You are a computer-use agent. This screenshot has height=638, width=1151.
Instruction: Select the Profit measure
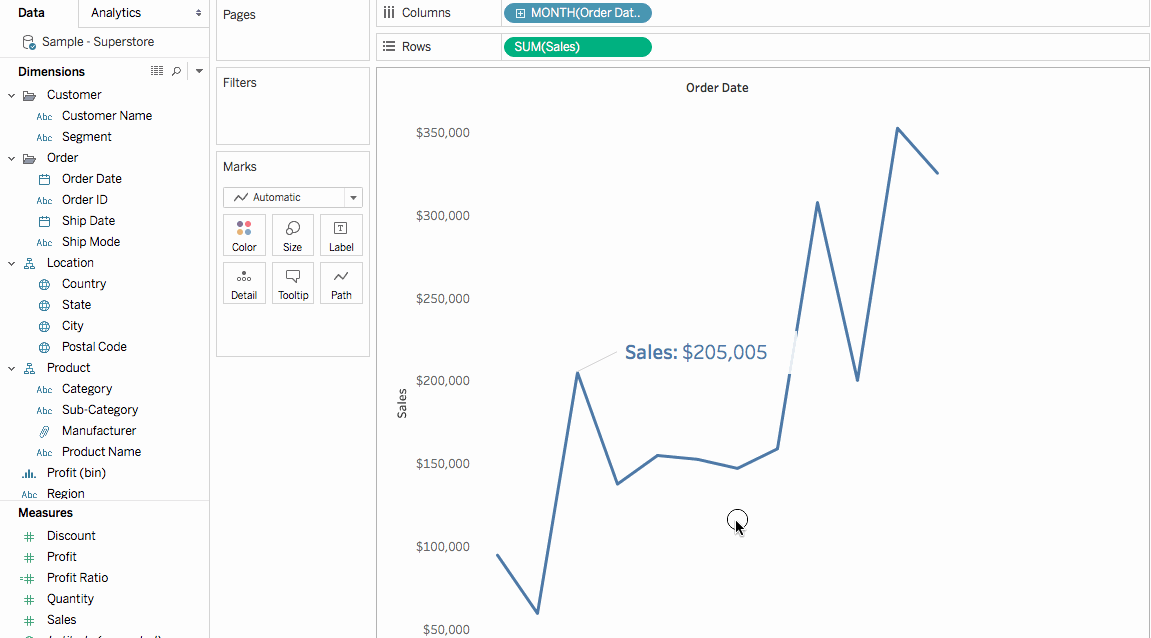62,557
